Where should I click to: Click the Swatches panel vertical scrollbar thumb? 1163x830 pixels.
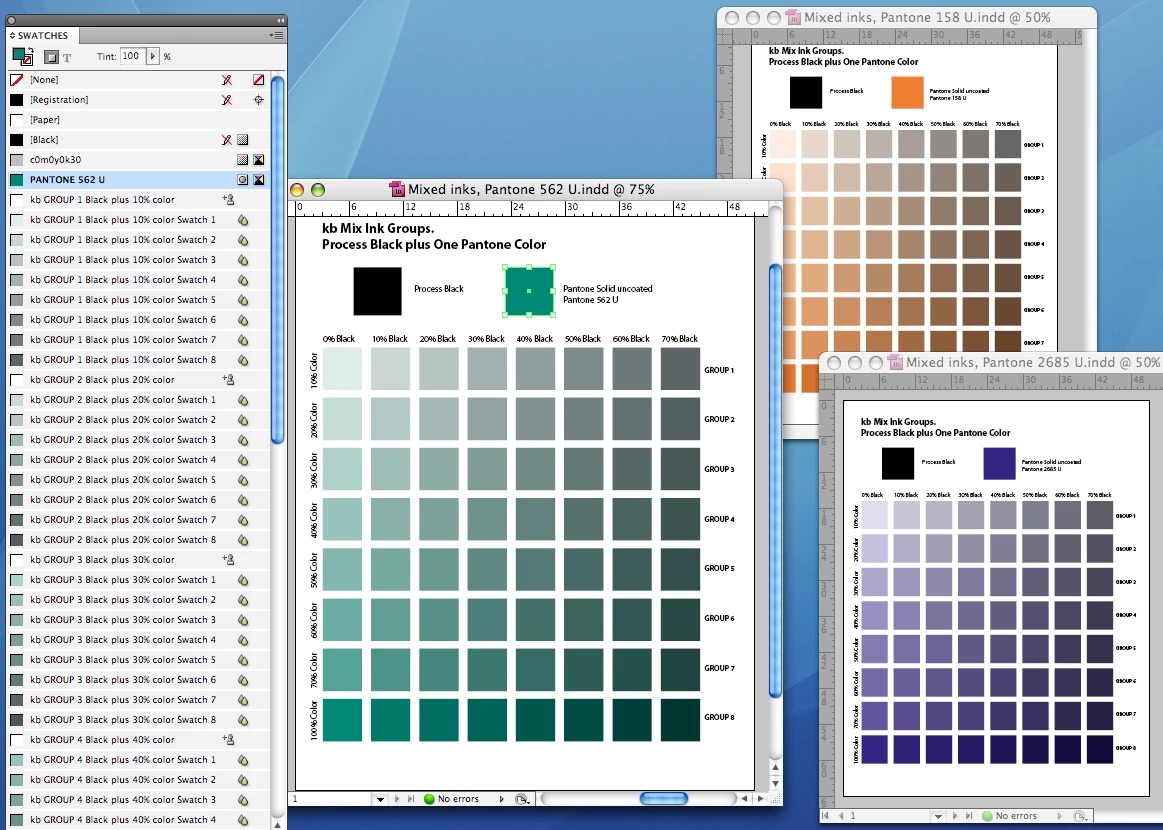[278, 259]
